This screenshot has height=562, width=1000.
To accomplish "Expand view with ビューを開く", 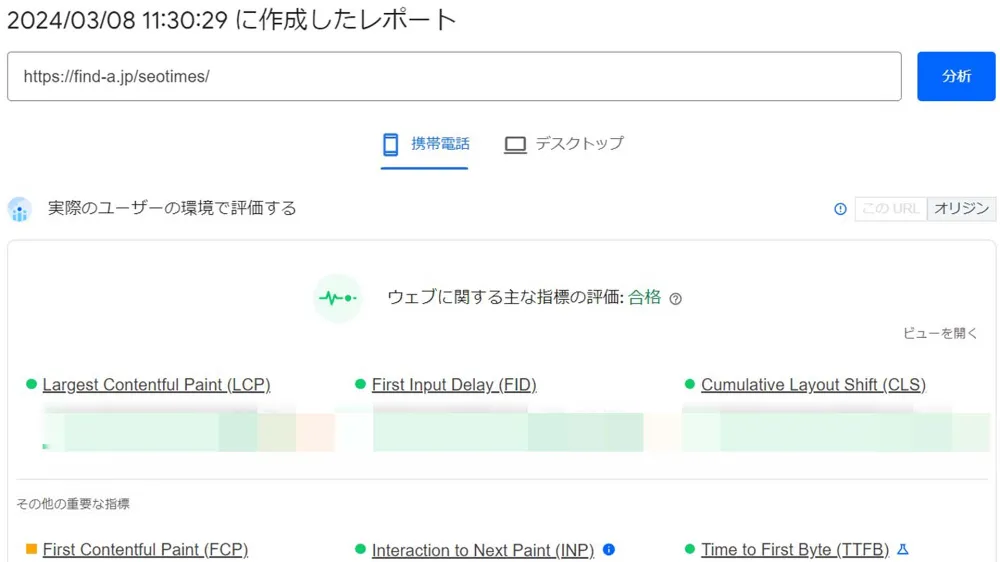I will (940, 333).
